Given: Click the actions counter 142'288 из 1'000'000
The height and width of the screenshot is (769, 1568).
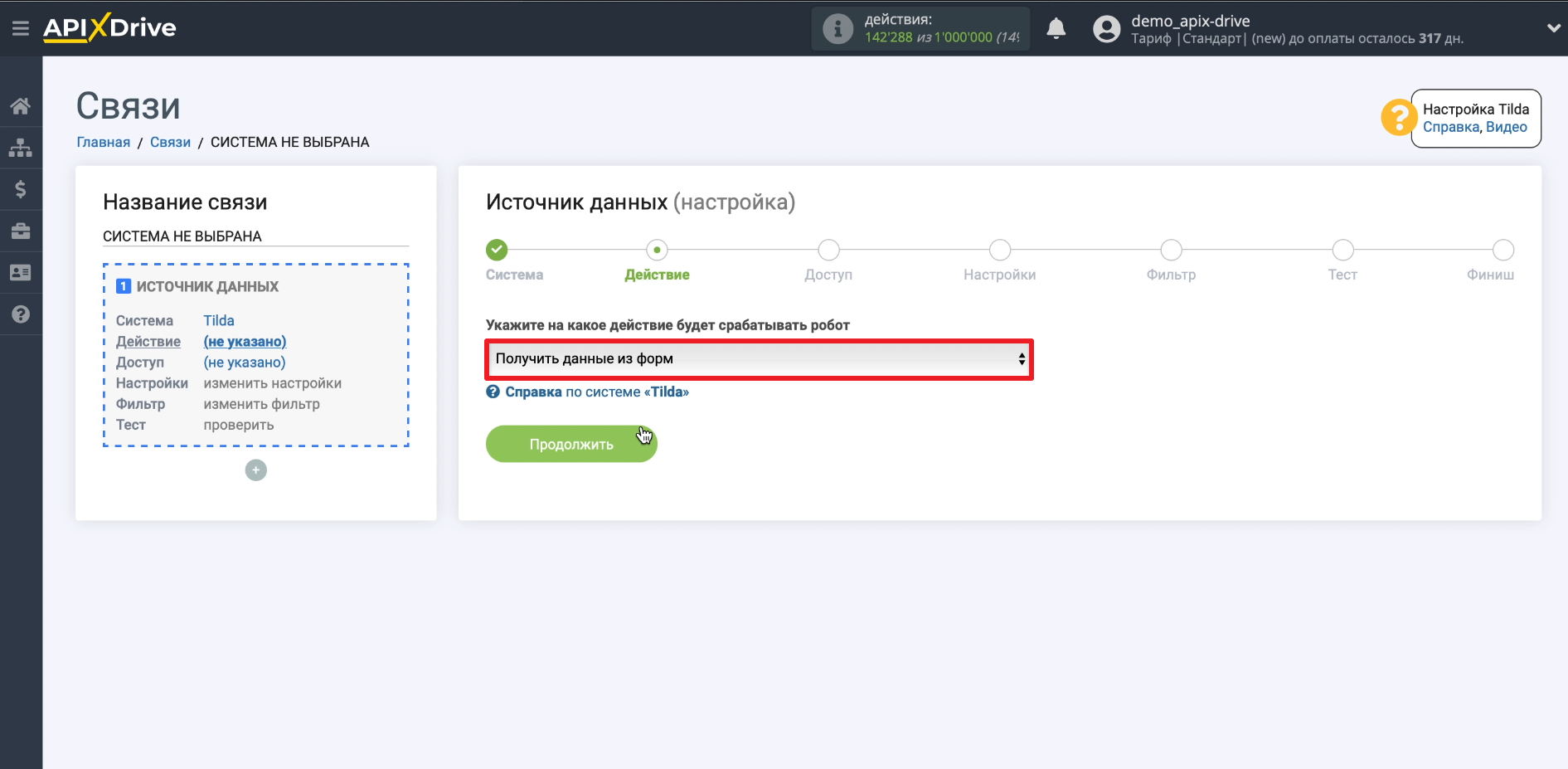Looking at the screenshot, I should [x=942, y=37].
